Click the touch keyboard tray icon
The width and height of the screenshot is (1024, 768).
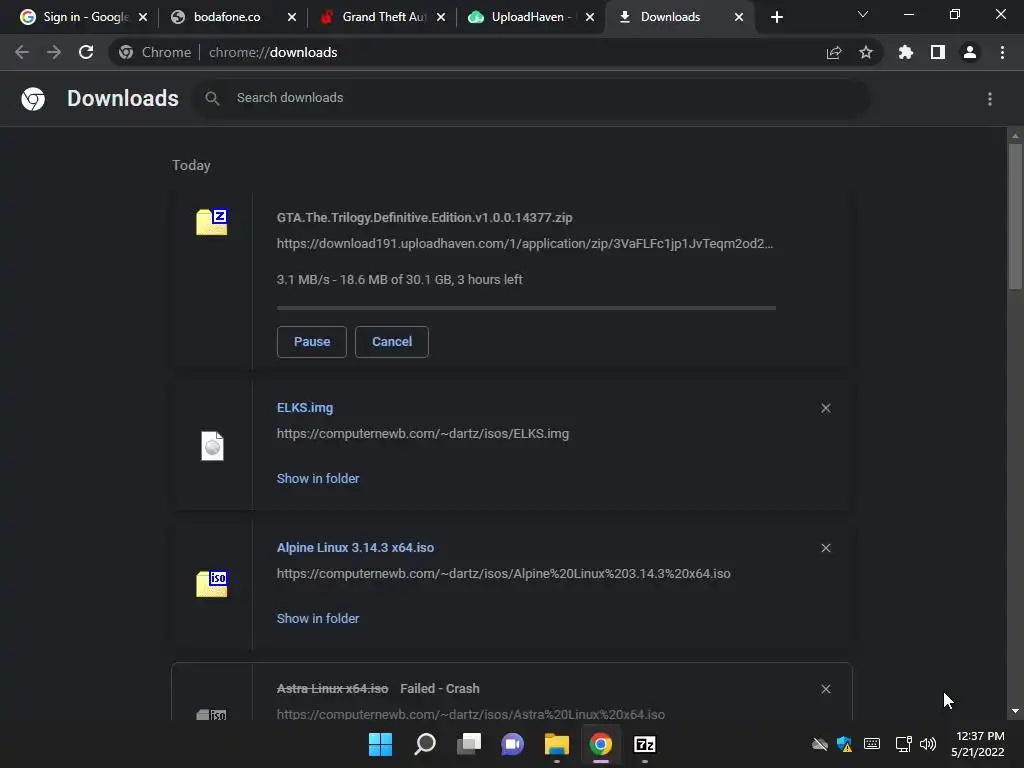[x=872, y=744]
